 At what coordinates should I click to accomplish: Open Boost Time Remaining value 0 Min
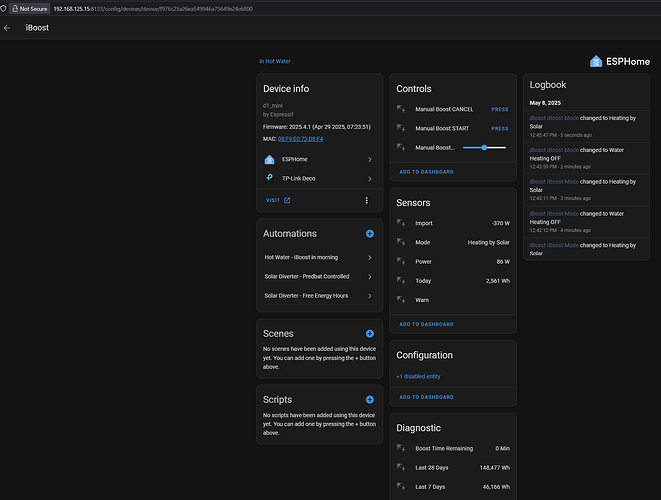click(x=502, y=449)
